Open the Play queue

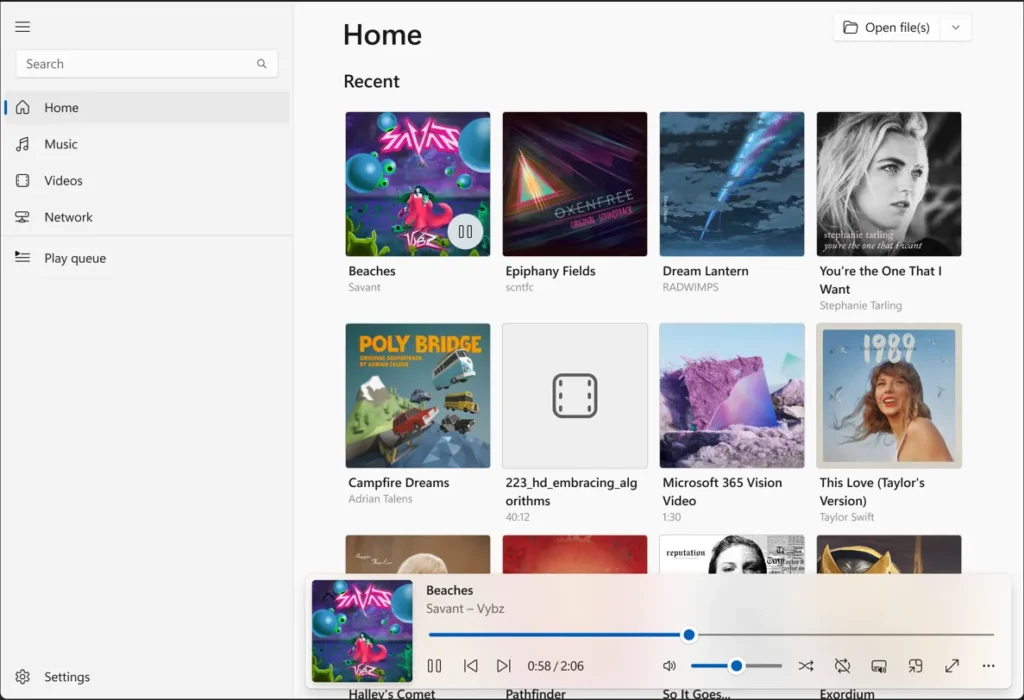coord(74,258)
